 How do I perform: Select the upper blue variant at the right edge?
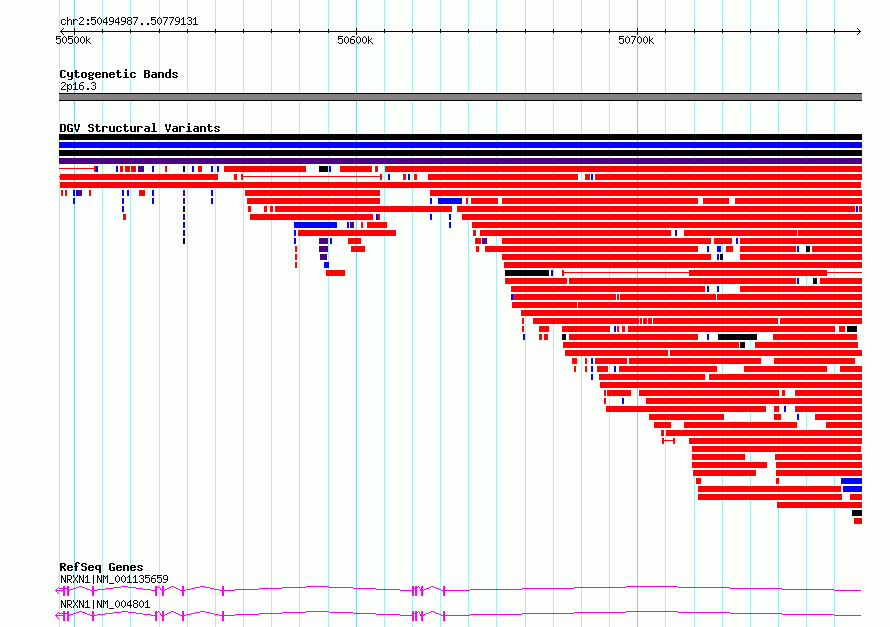[851, 481]
